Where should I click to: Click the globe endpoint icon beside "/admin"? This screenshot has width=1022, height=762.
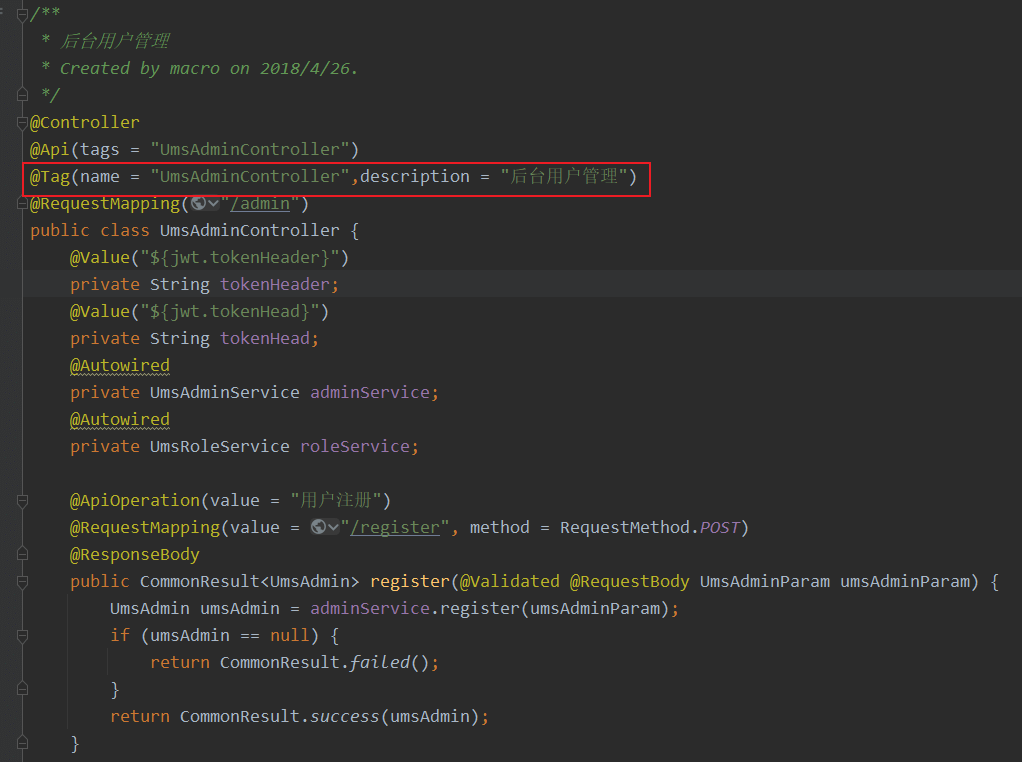point(199,203)
